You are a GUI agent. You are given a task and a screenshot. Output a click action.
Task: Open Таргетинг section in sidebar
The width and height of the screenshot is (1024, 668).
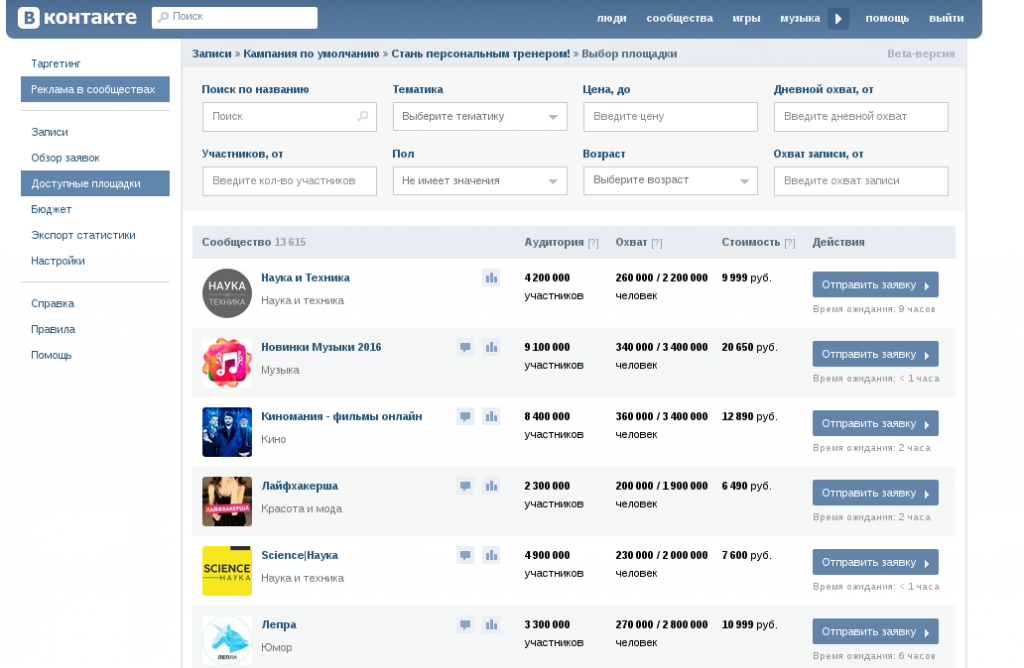56,63
